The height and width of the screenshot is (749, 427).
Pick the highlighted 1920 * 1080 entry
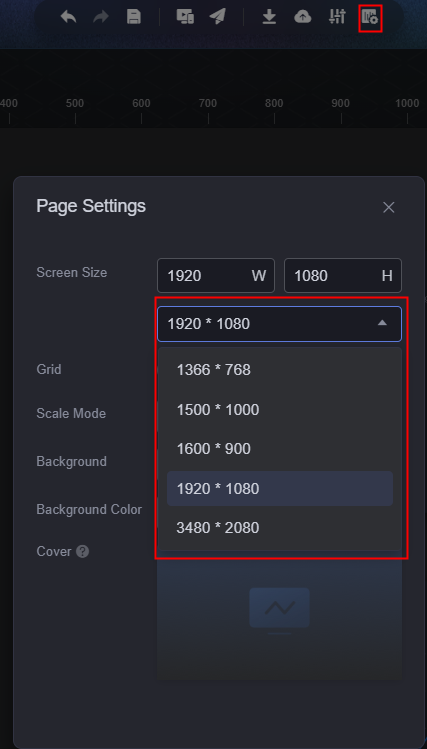point(280,489)
